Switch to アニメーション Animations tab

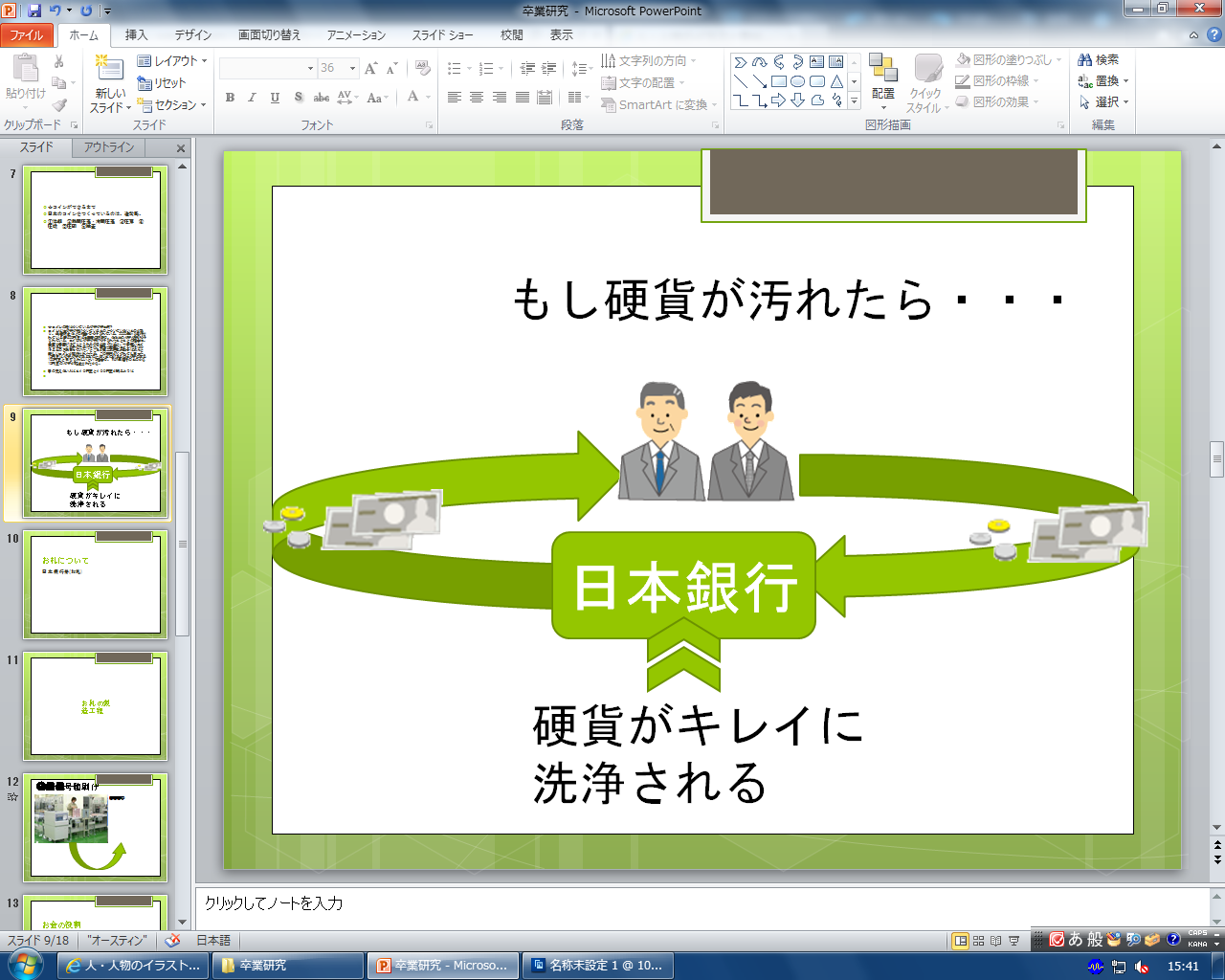coord(356,34)
